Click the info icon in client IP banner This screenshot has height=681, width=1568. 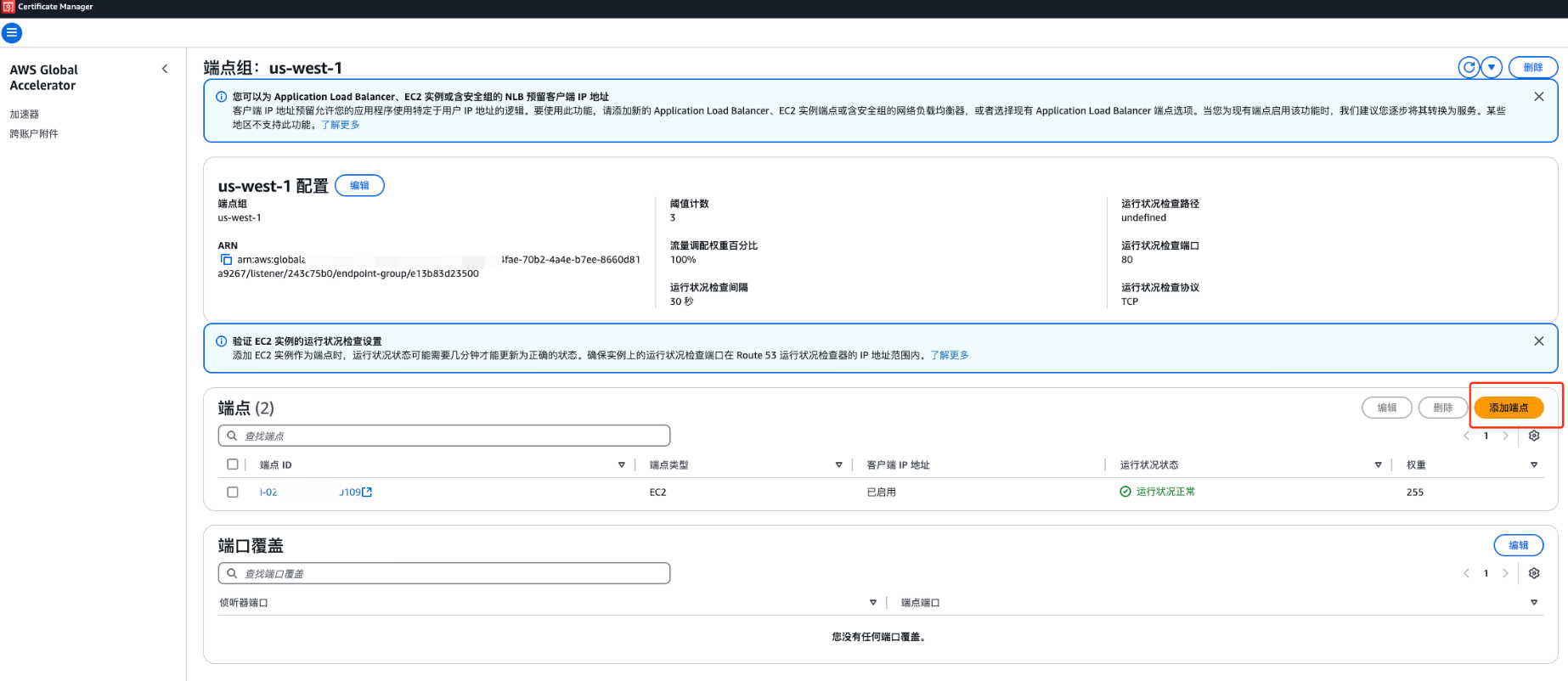click(222, 97)
